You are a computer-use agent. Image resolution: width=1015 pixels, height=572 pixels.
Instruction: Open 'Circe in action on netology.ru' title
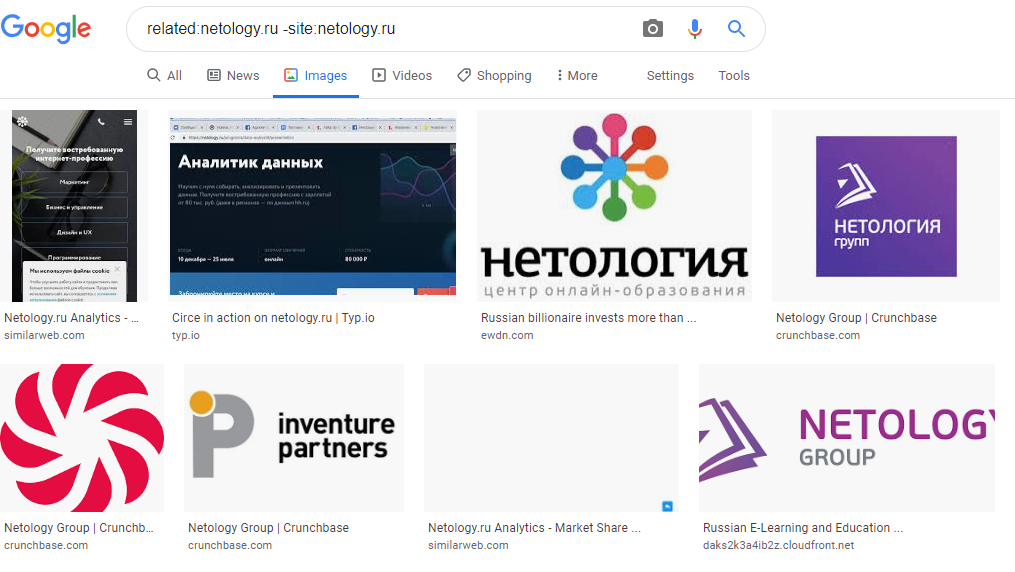[273, 318]
